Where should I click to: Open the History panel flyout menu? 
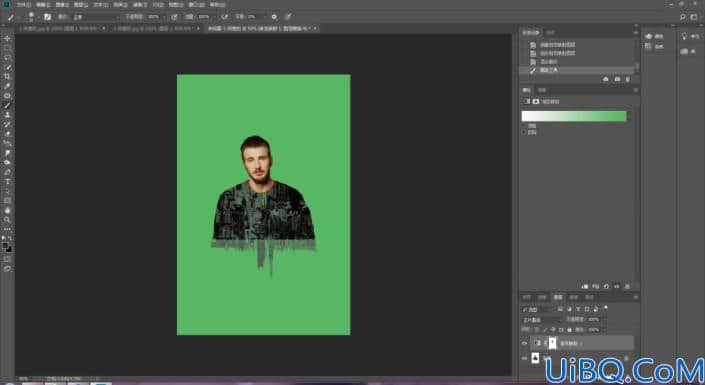pos(635,32)
